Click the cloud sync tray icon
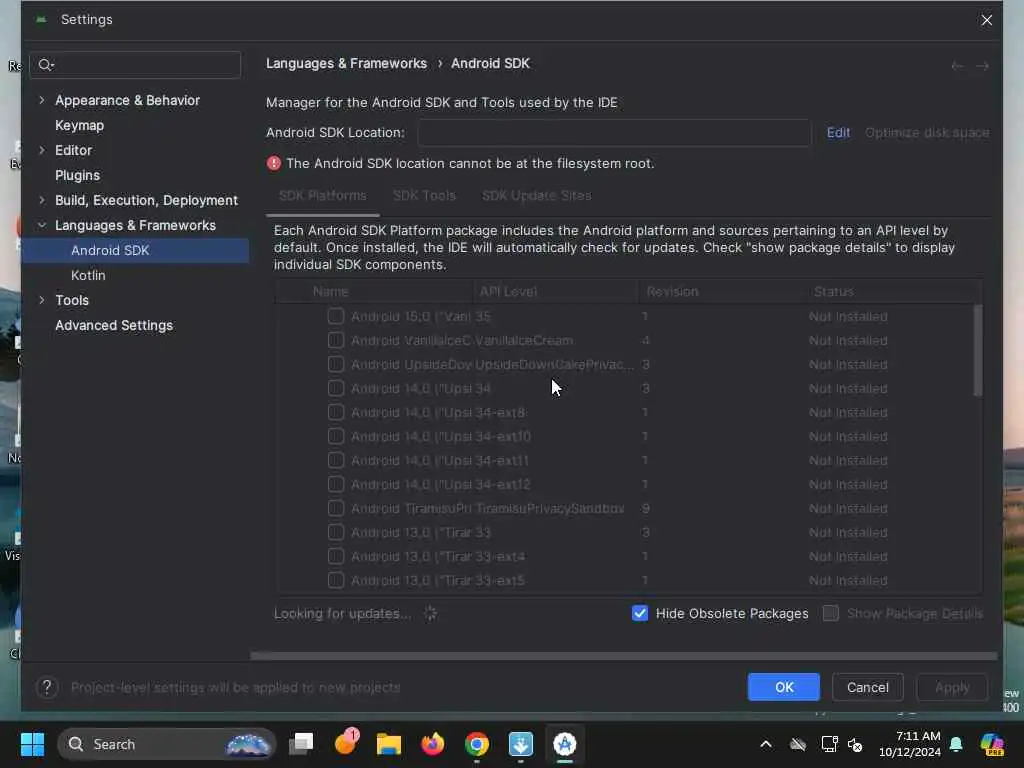The image size is (1024, 768). [797, 744]
